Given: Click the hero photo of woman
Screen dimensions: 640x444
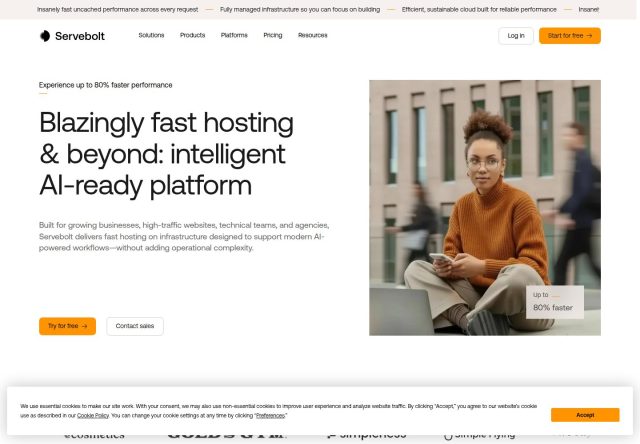Looking at the screenshot, I should point(484,208).
